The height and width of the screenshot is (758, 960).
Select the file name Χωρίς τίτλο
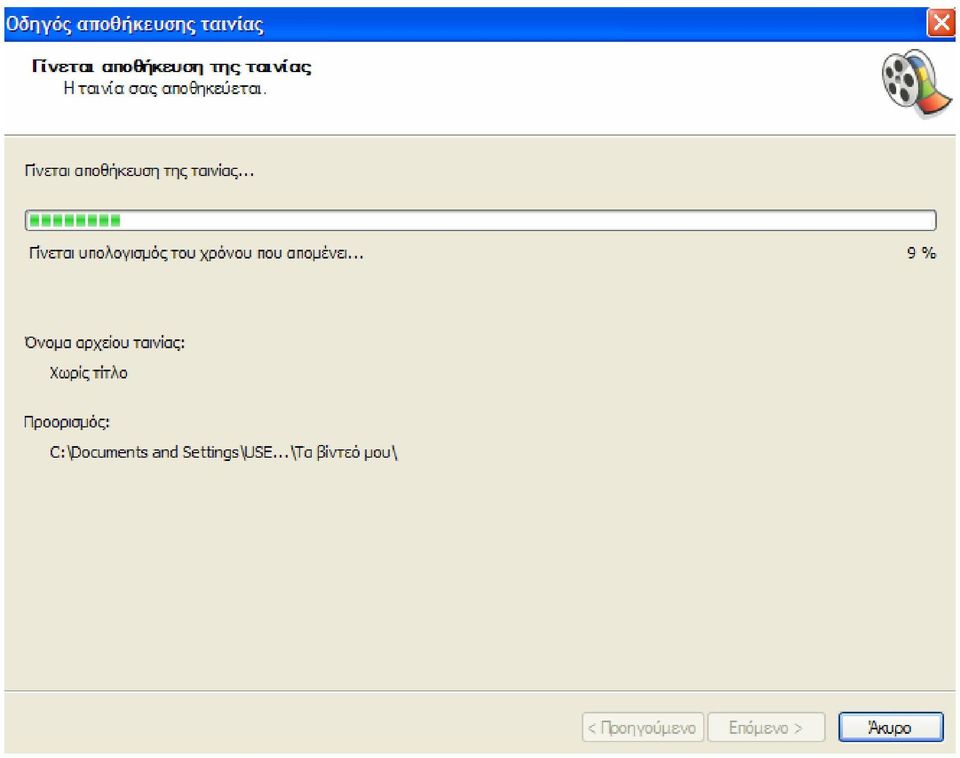(x=88, y=373)
